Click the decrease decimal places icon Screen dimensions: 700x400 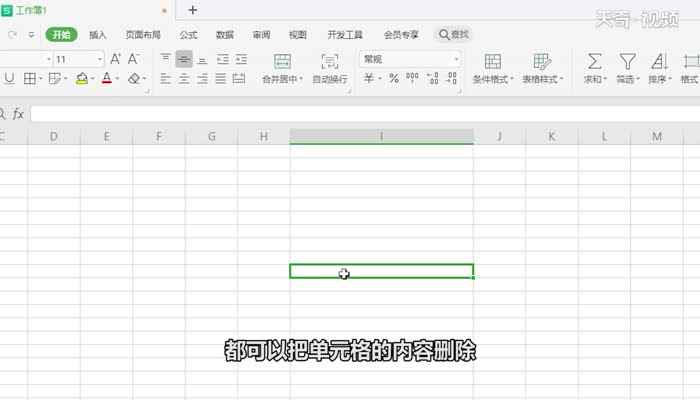point(452,79)
